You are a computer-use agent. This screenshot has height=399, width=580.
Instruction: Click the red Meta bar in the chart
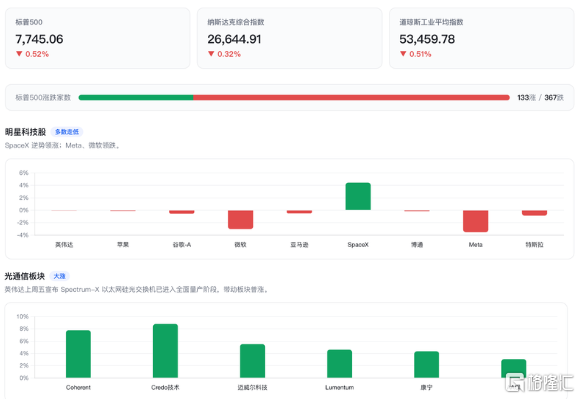476,221
